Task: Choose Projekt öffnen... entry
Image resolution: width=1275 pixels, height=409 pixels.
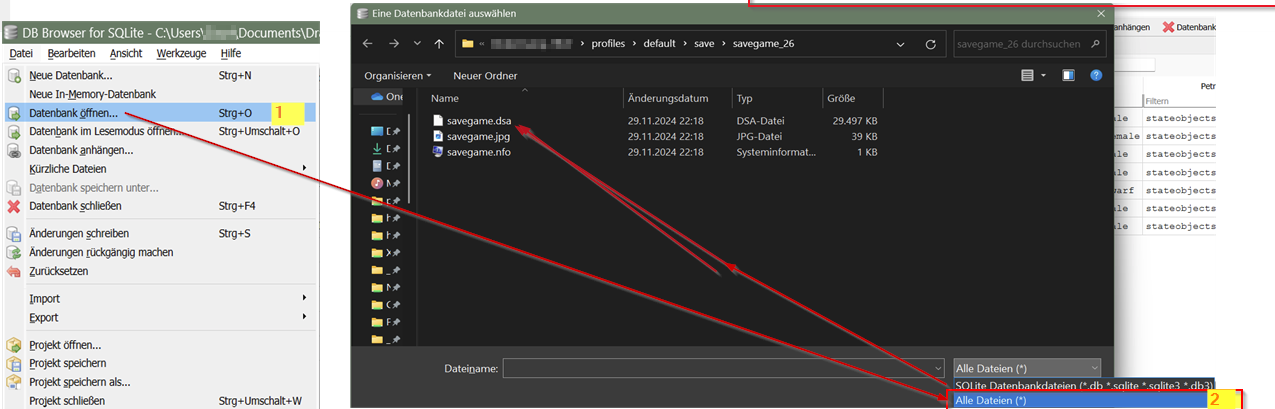Action: pos(160,345)
